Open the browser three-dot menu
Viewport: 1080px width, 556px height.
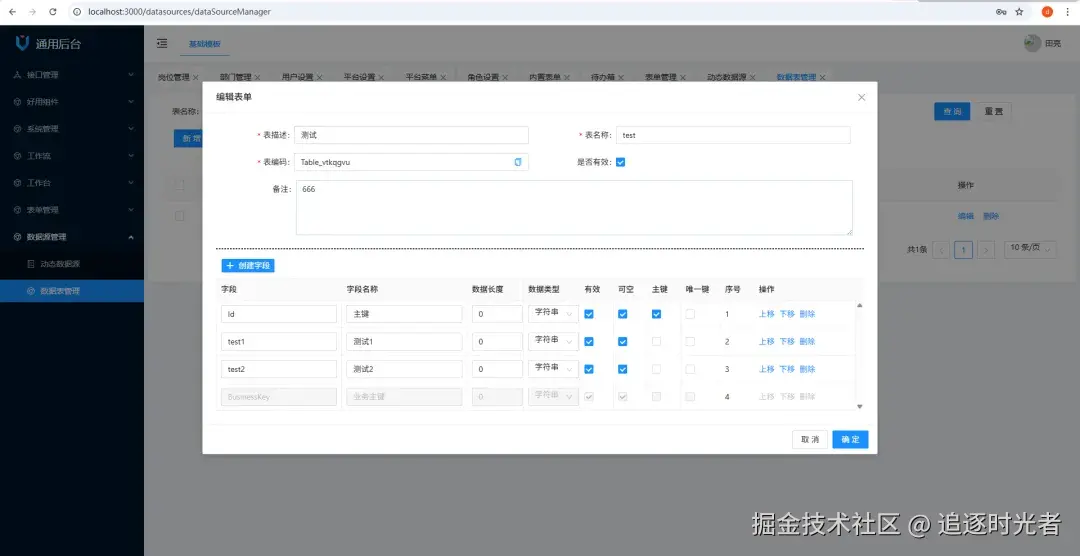point(1068,12)
